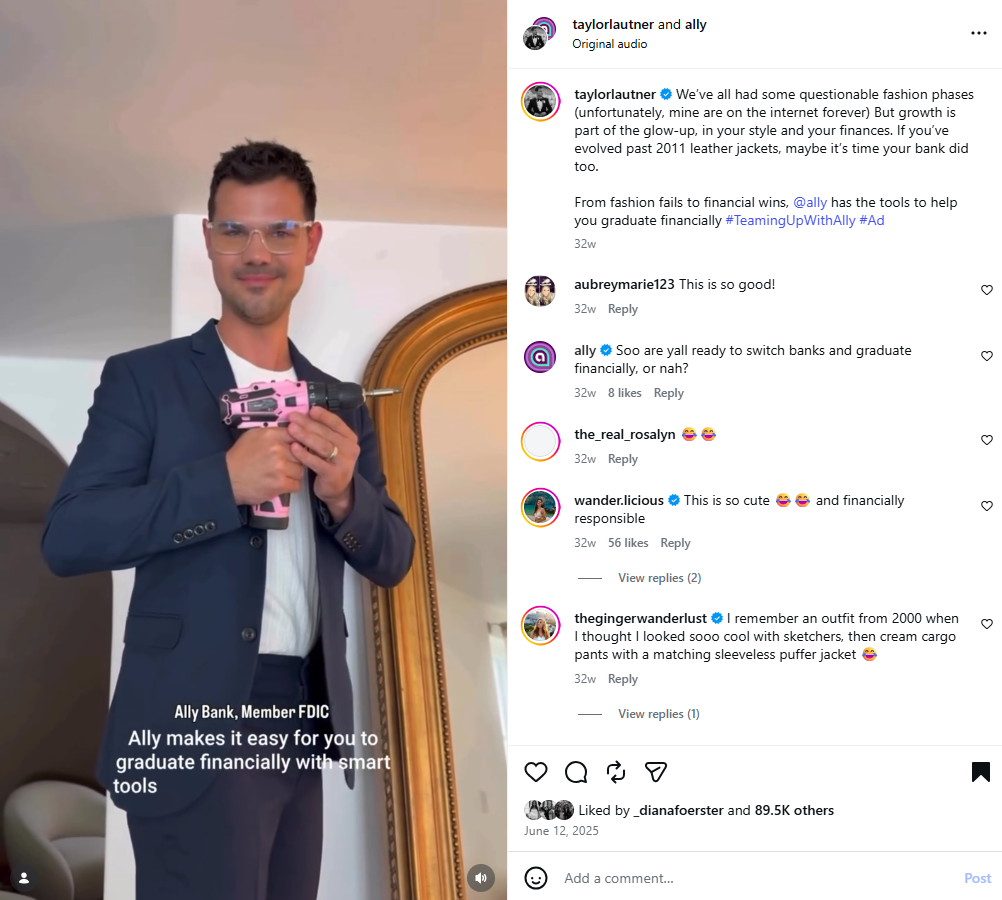The width and height of the screenshot is (1002, 900).
Task: View the 89.5K others likes list
Action: (x=794, y=811)
